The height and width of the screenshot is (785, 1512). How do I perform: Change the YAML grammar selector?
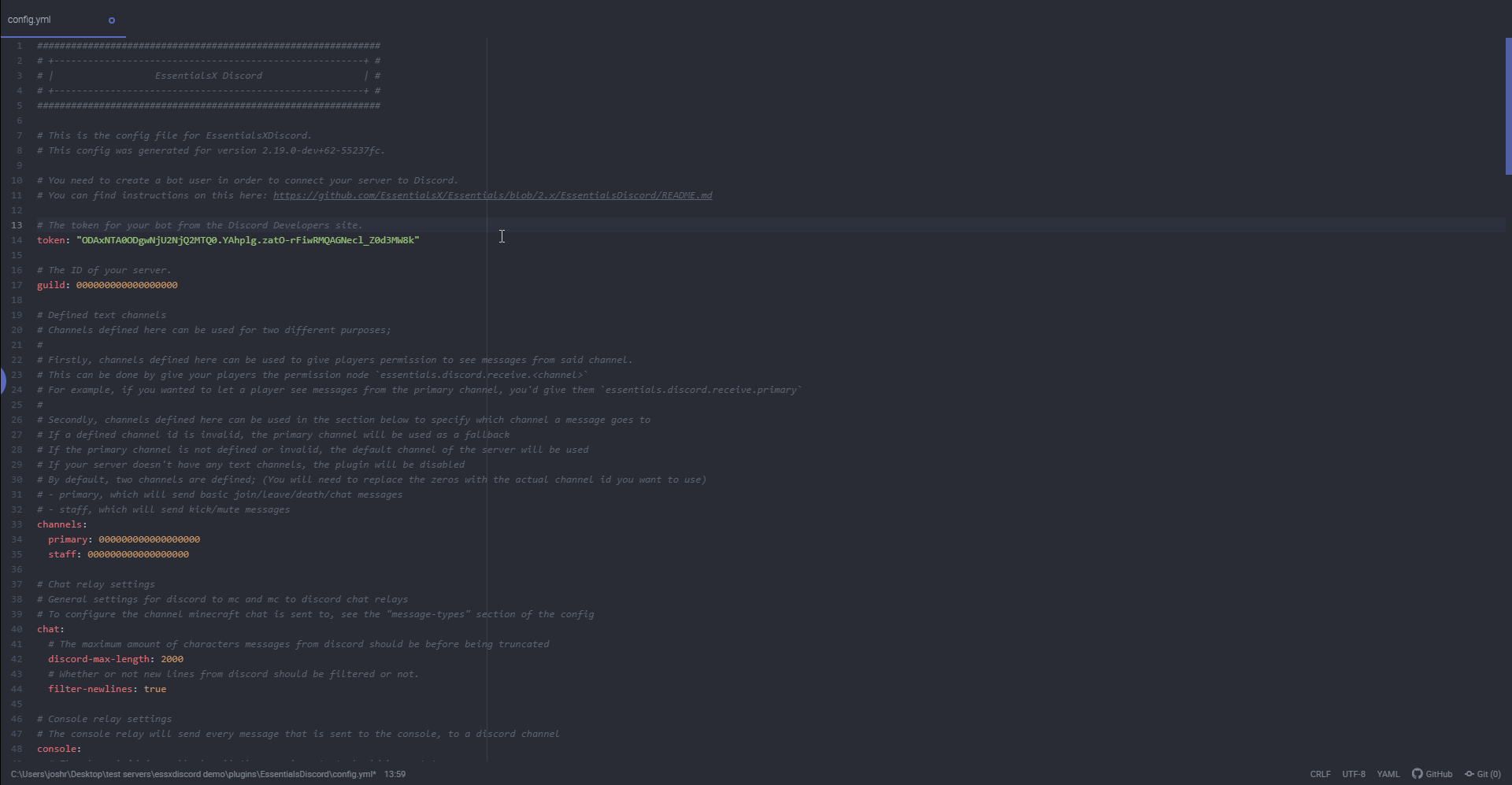coord(1388,774)
